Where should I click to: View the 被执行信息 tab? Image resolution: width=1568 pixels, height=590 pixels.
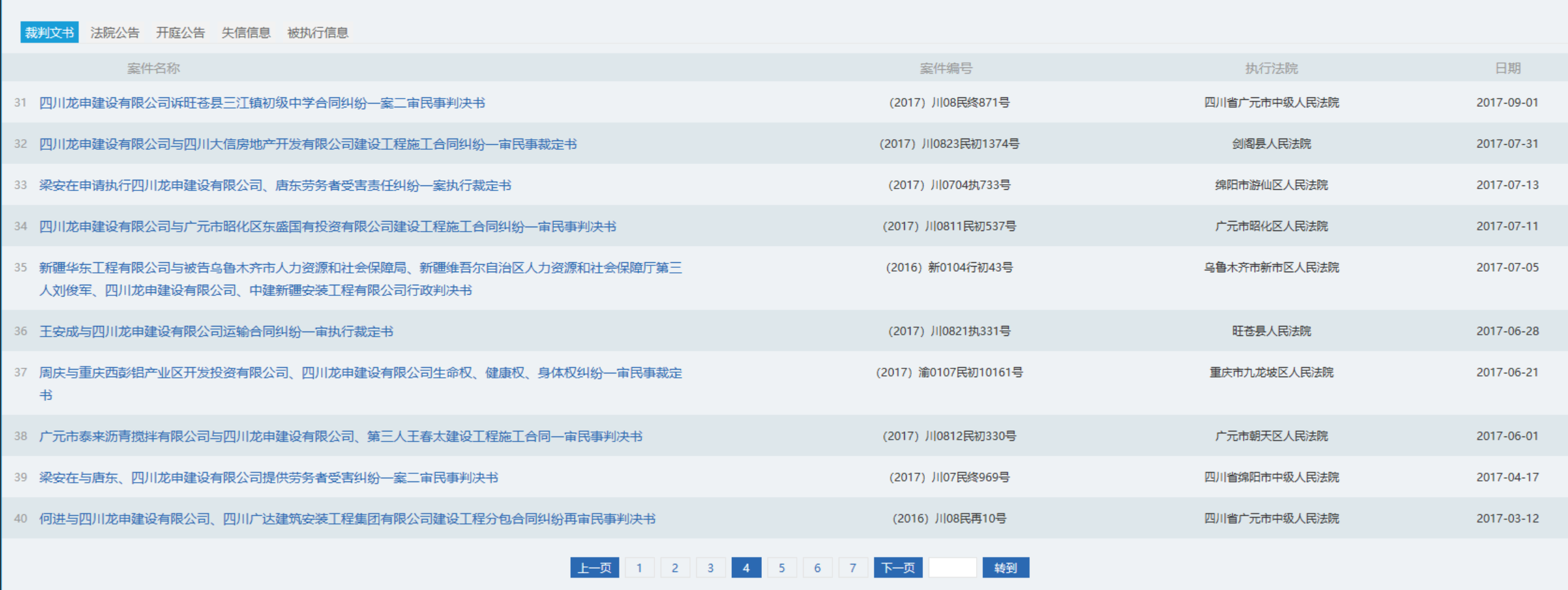click(x=317, y=32)
